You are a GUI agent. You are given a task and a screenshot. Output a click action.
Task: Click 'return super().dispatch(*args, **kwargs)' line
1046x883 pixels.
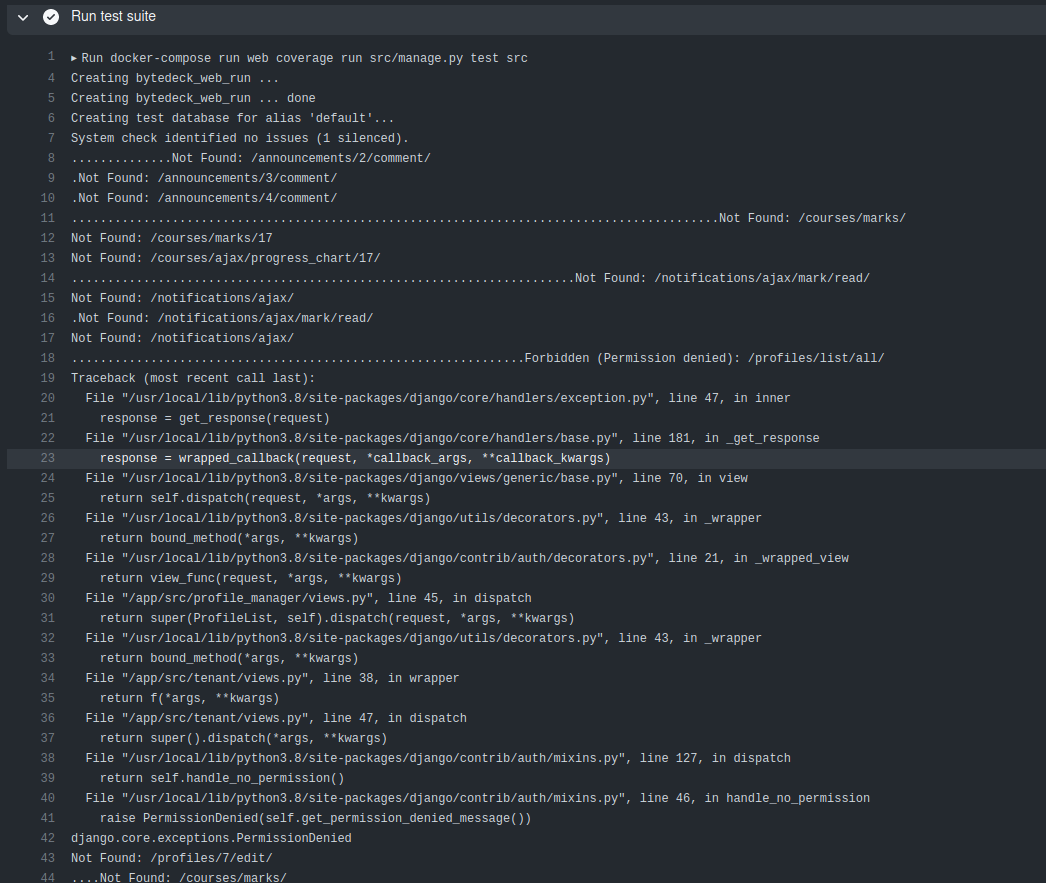(243, 738)
